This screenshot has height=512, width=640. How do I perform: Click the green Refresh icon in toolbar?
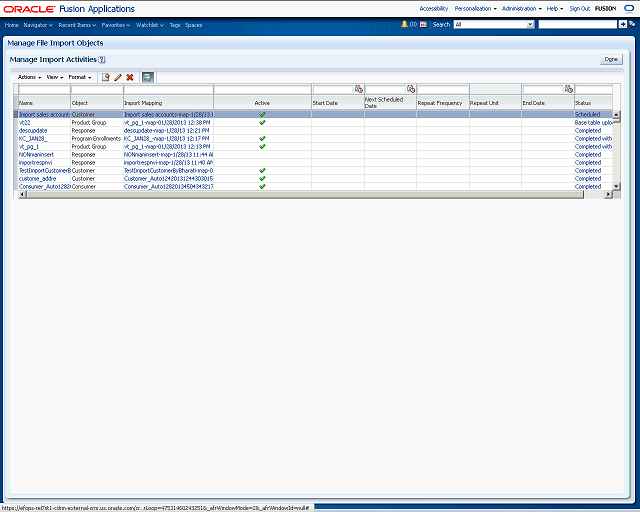147,77
